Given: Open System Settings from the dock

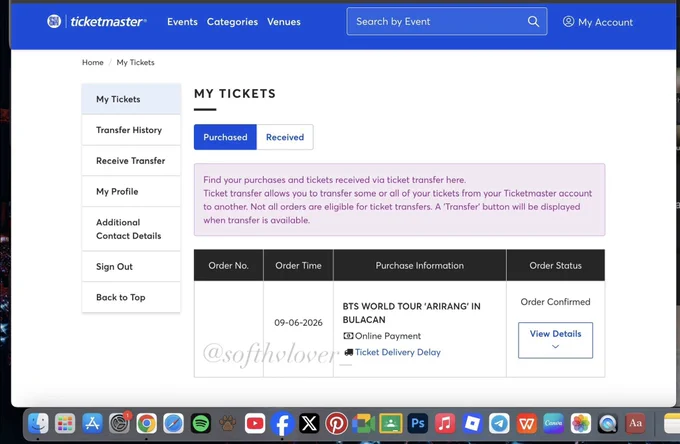Looking at the screenshot, I should click(x=119, y=423).
